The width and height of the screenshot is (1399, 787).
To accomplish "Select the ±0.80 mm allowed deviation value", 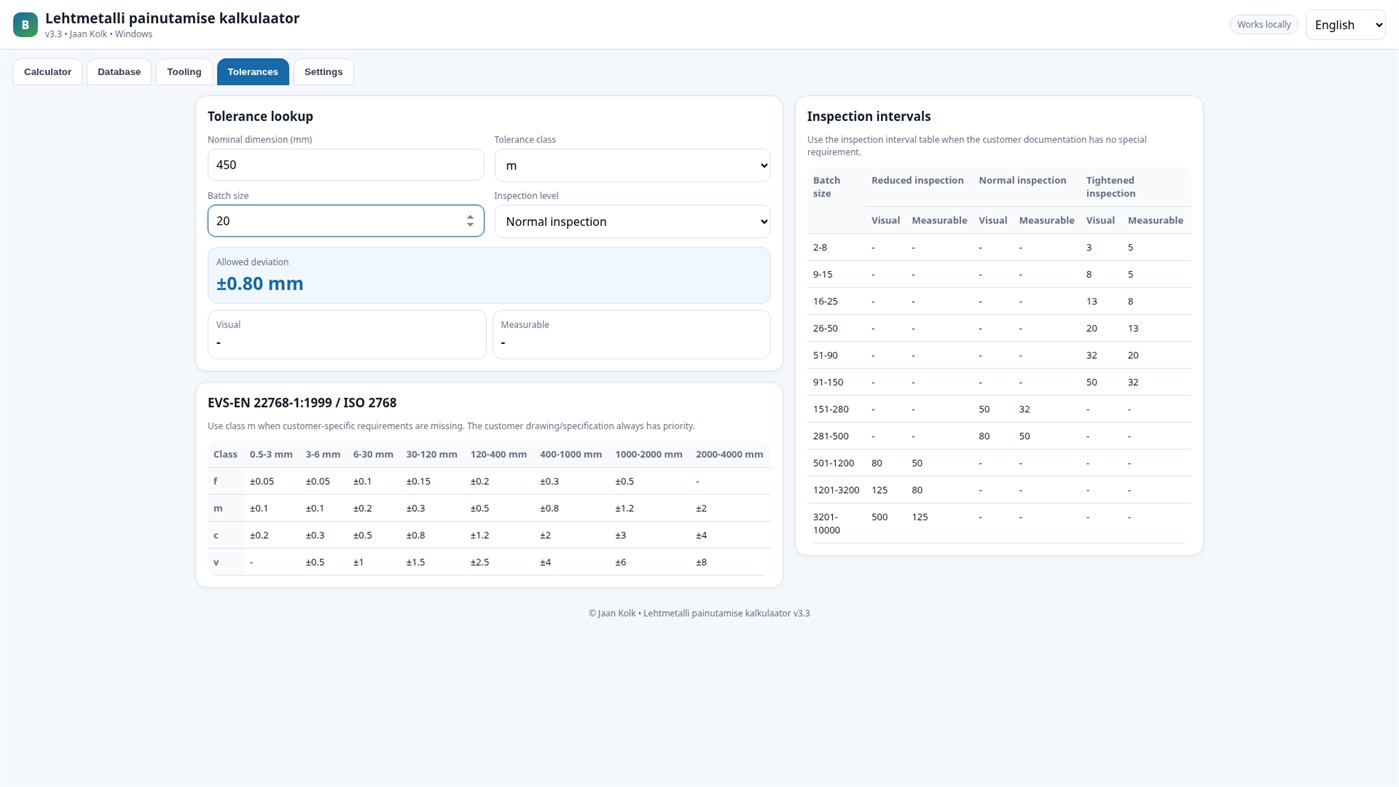I will (260, 283).
